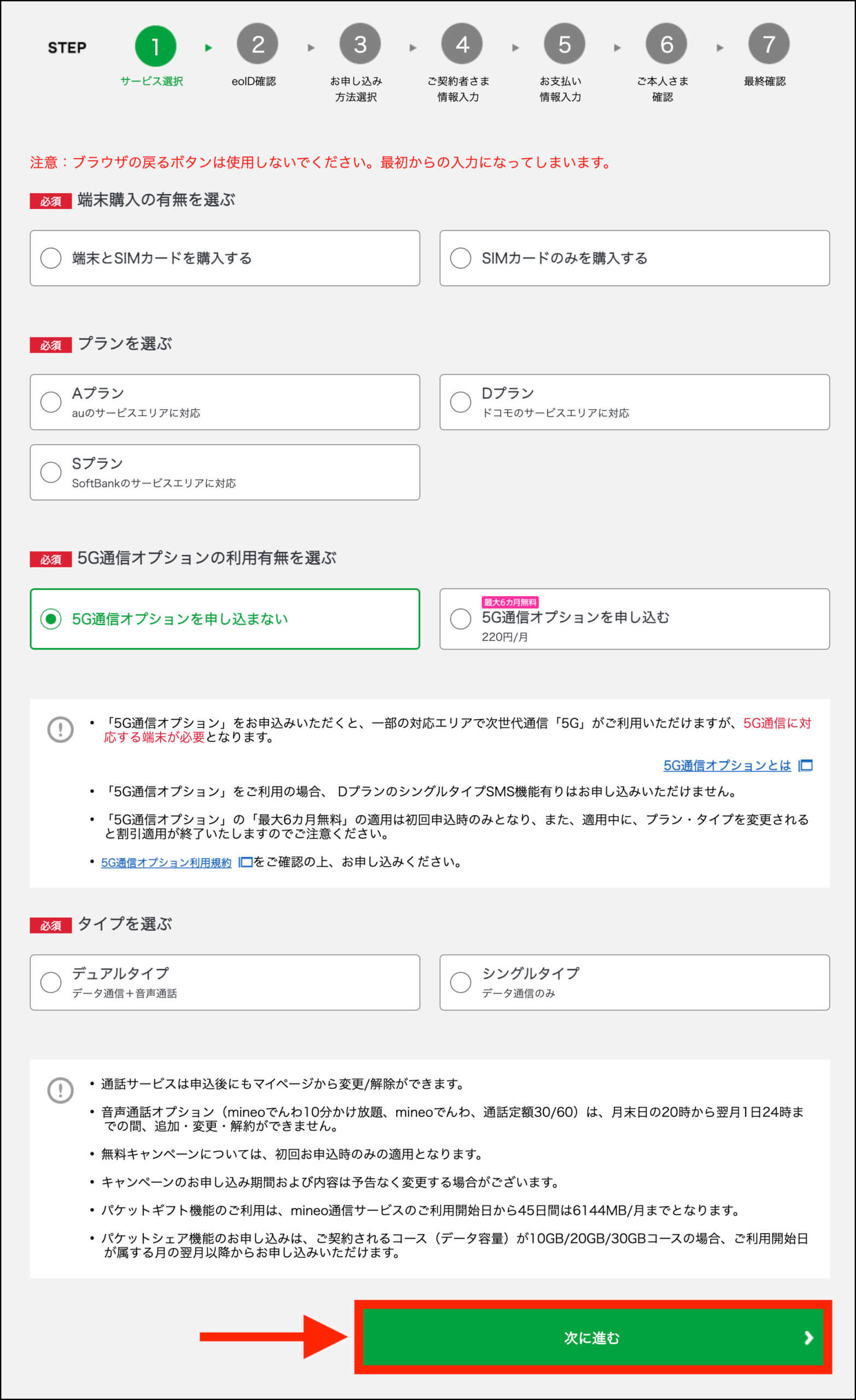Viewport: 856px width, 1400px height.
Task: Click the step 2 eoID確認 circle
Action: [257, 44]
